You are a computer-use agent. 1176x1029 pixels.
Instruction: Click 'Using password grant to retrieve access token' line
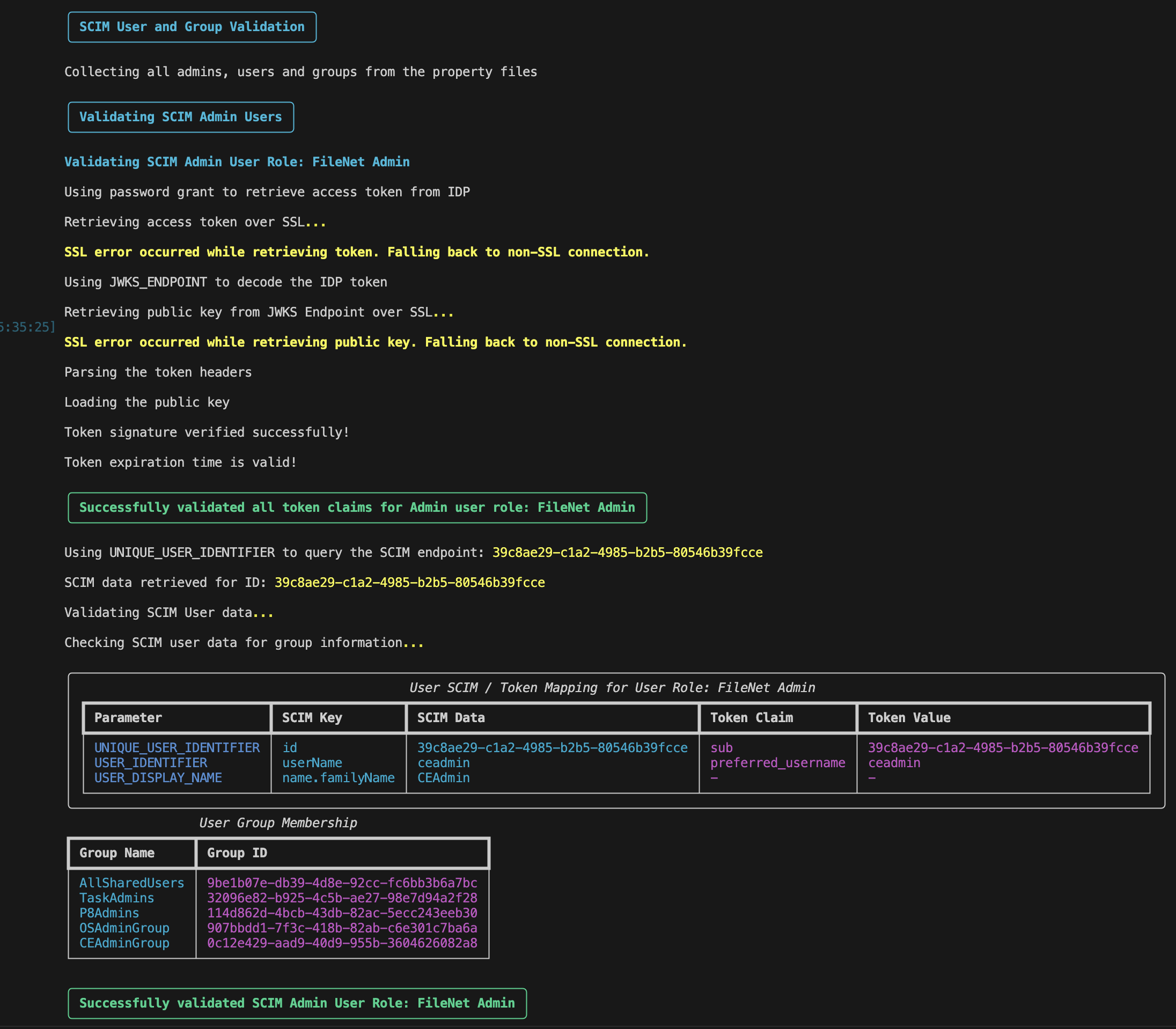pos(267,192)
